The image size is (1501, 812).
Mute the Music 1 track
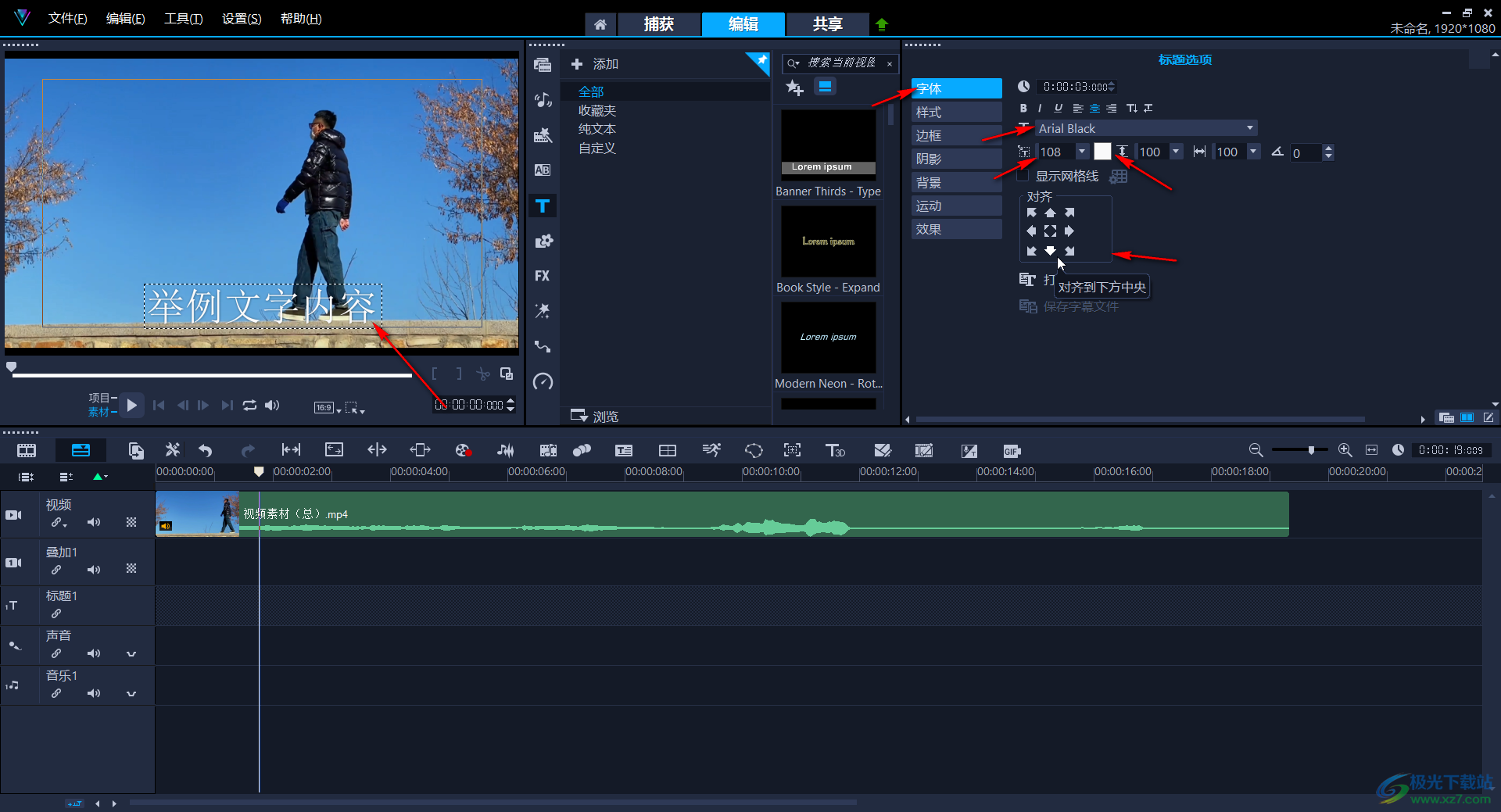coord(94,693)
